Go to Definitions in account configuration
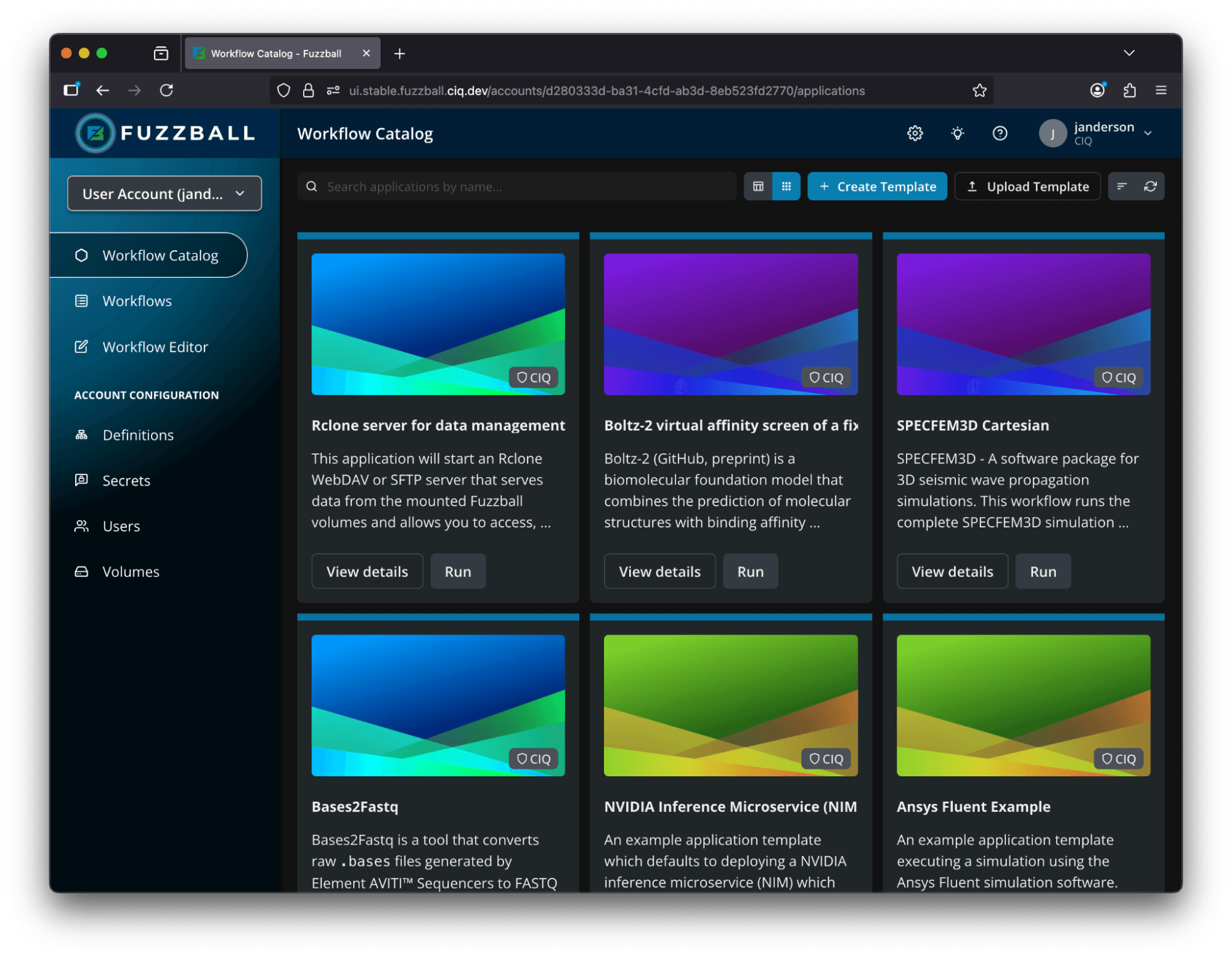This screenshot has width=1232, height=958. click(x=138, y=435)
